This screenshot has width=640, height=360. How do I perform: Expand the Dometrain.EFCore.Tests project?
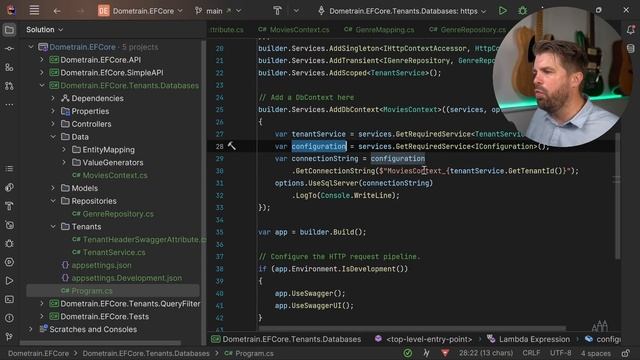coord(42,316)
